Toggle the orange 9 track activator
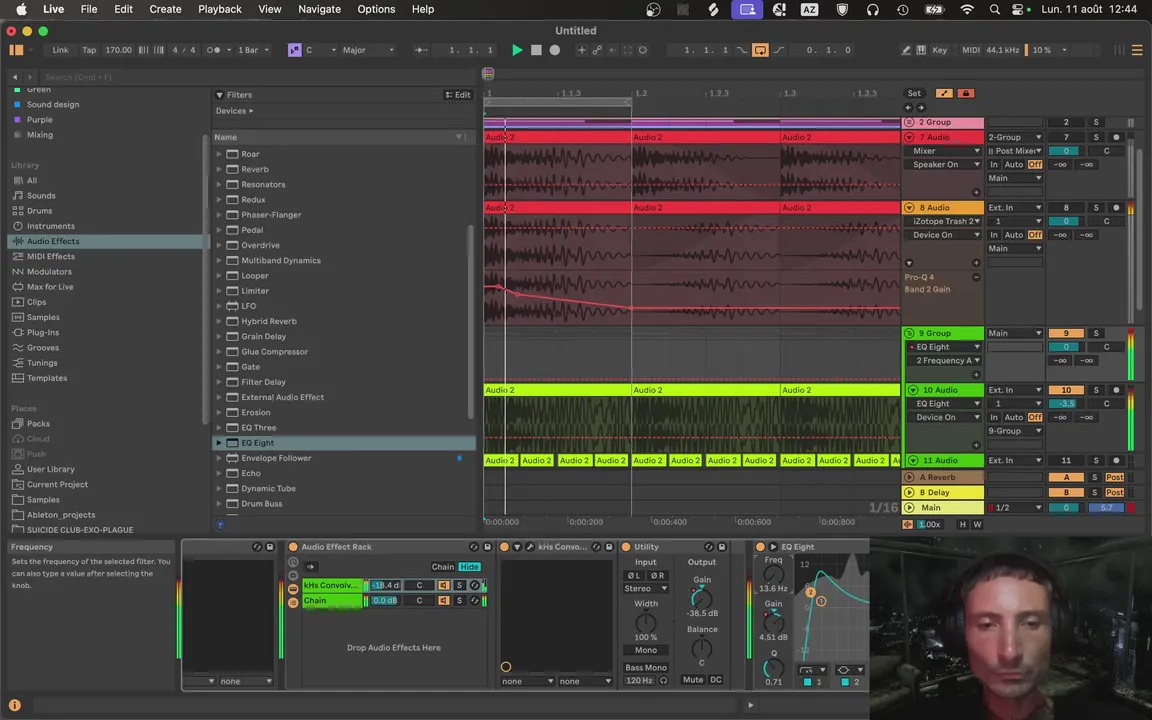Screen dimensions: 1152x720 click(x=1066, y=333)
